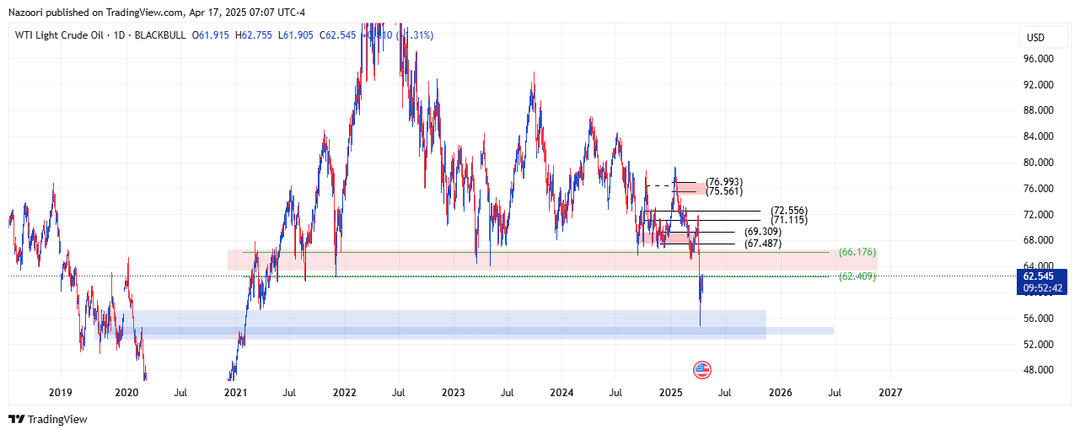This screenshot has width=1080, height=434.
Task: Click the US flag economic event icon
Action: click(x=701, y=370)
